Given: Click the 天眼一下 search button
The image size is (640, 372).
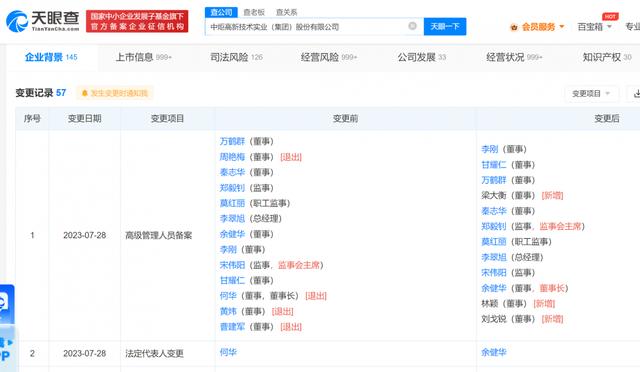Looking at the screenshot, I should pos(445,27).
